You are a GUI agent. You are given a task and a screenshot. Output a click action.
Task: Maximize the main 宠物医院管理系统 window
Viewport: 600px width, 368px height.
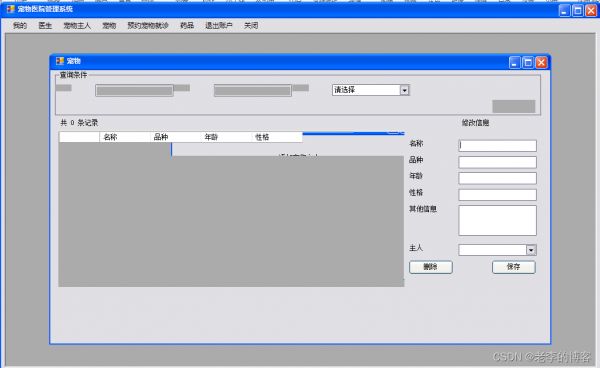[x=578, y=11]
